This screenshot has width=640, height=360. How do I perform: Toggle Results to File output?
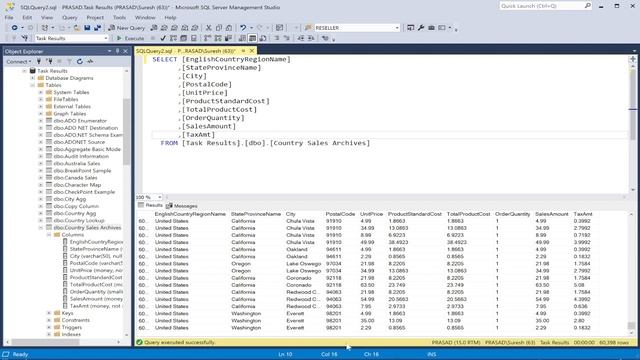coord(263,38)
